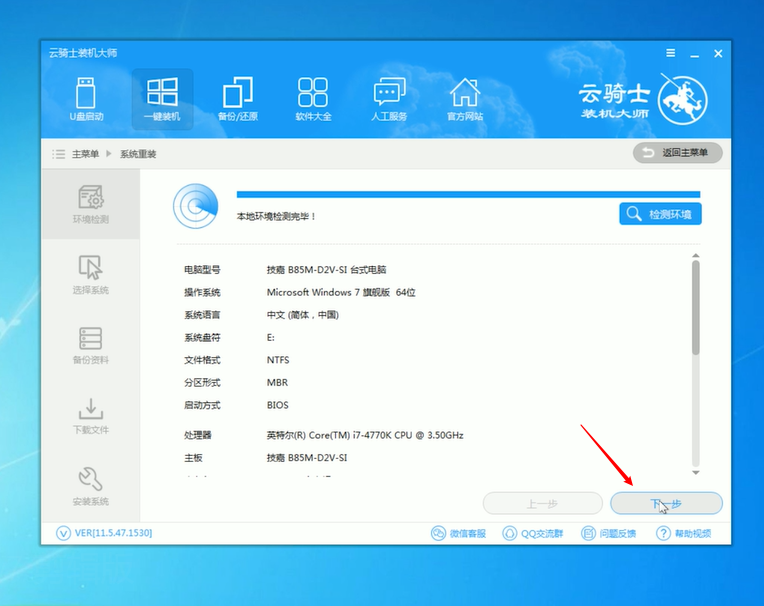This screenshot has height=606, width=764.
Task: Click the i7-4770K CPU processor value
Action: click(365, 435)
